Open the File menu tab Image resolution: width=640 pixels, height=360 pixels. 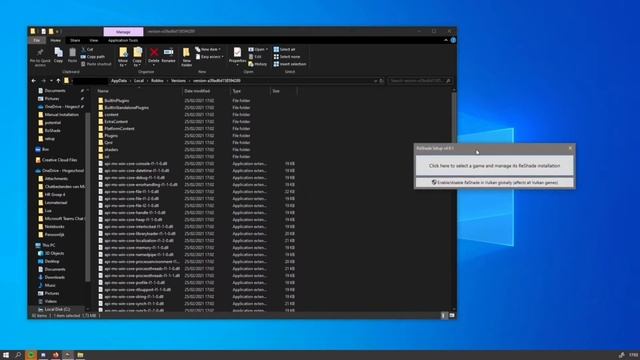37,40
